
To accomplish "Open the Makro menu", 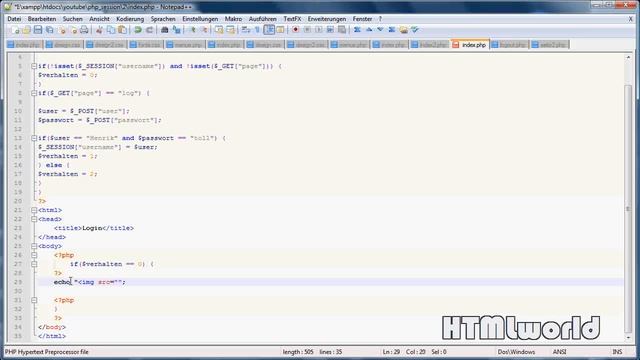I will click(x=233, y=19).
